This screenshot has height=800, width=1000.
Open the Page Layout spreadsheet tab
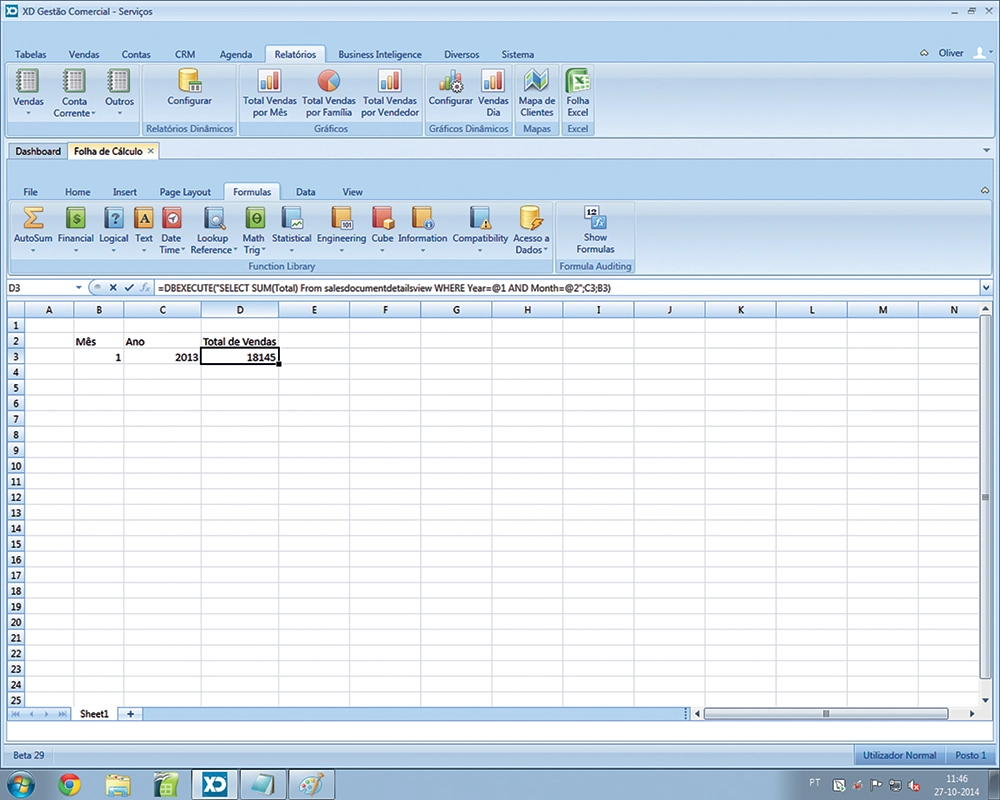pos(185,192)
